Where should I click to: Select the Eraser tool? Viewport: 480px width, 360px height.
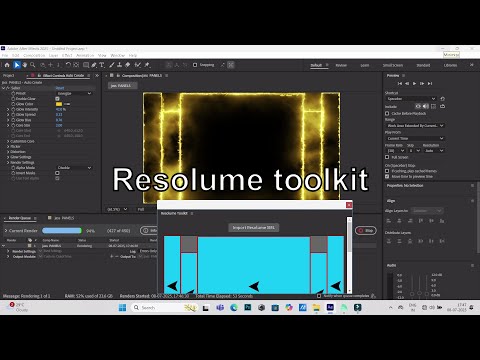pos(127,65)
